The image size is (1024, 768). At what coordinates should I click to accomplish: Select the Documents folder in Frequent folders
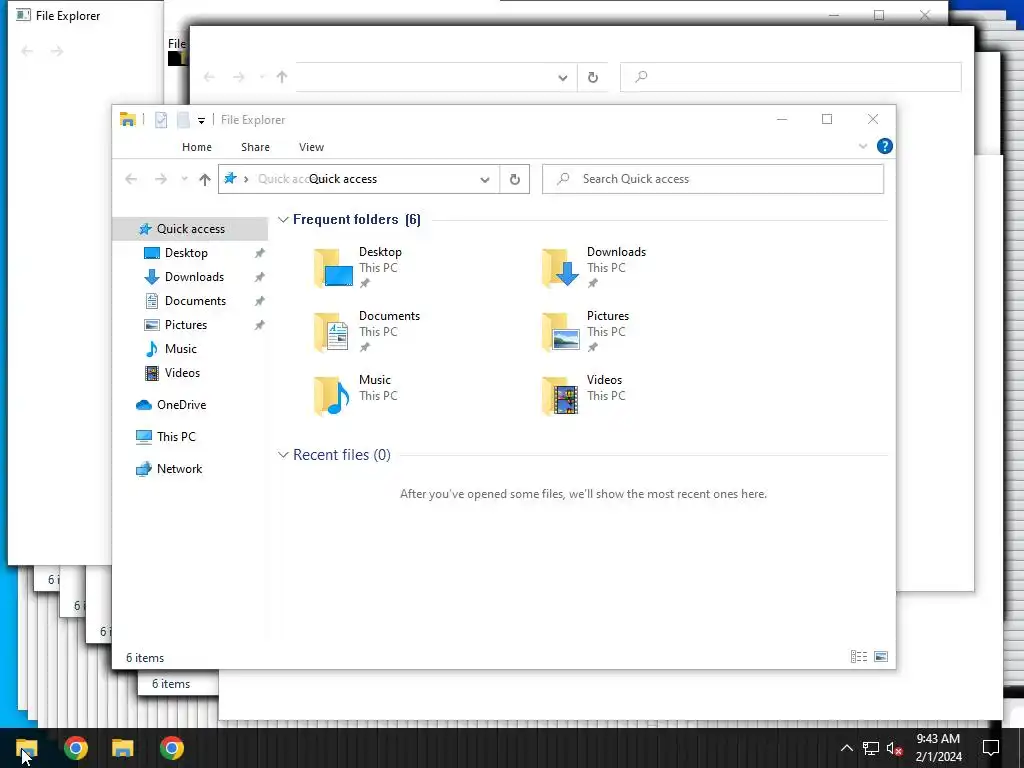pos(367,332)
